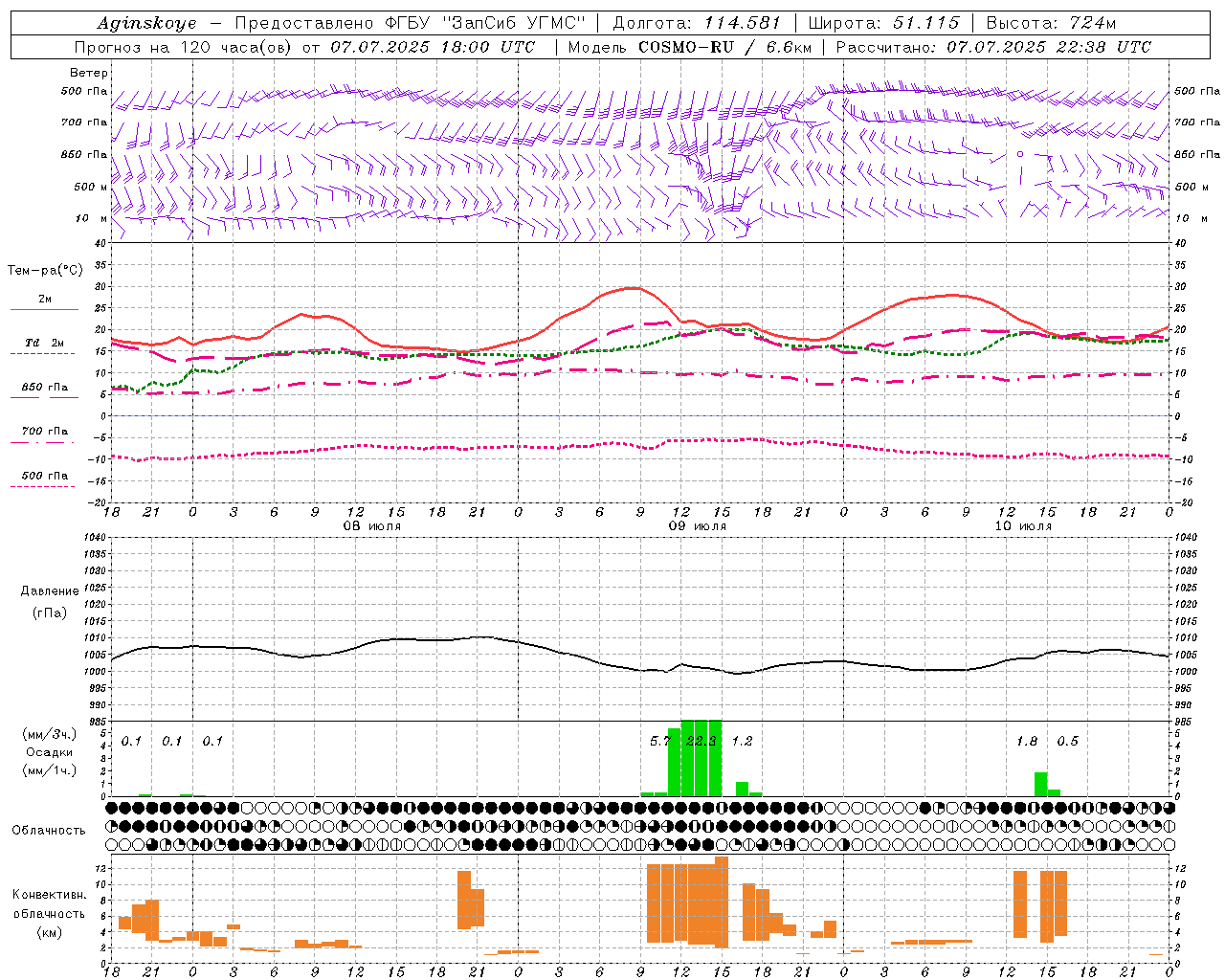Click the 700 гПа temperature legend entry
1225x980 pixels.
pos(45,432)
